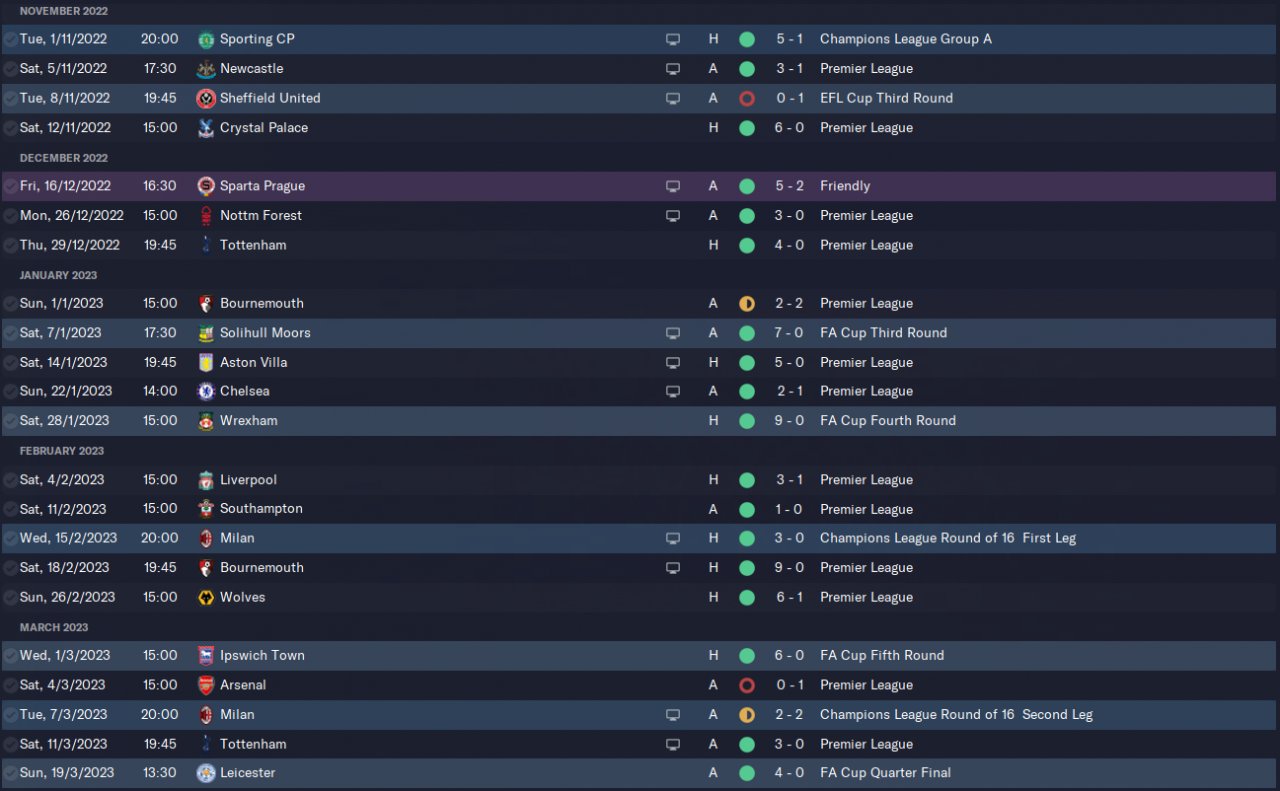This screenshot has height=791, width=1280.
Task: Click TV broadcast icon on Newcastle row
Action: [x=673, y=69]
